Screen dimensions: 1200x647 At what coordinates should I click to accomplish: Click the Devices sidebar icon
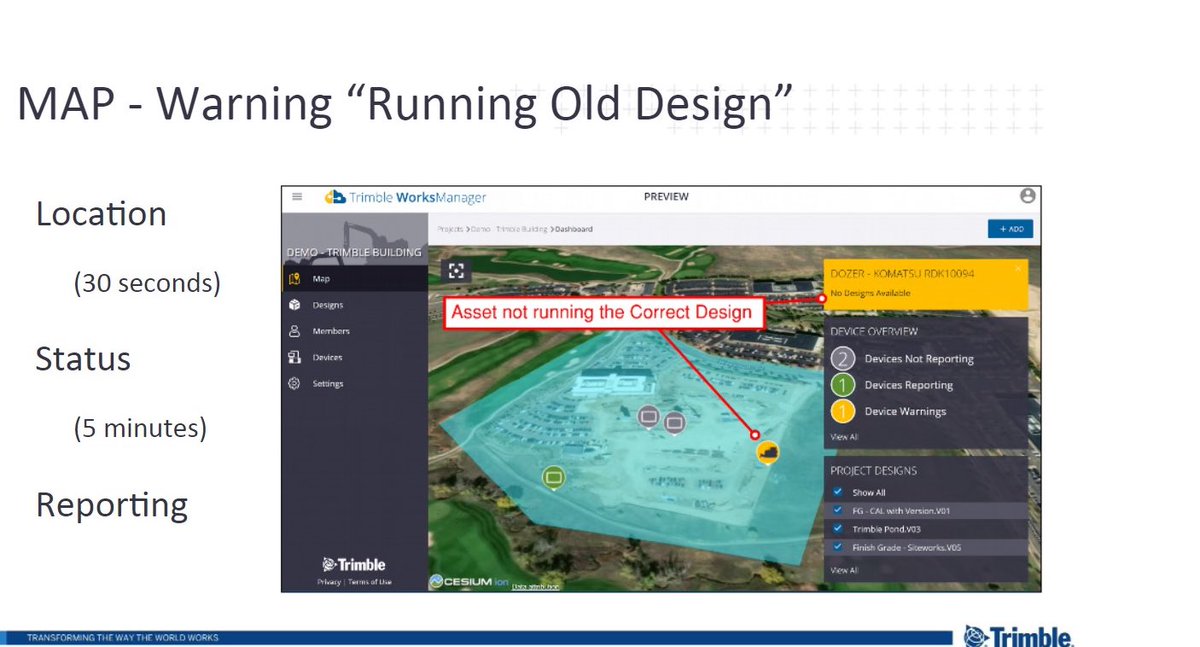pyautogui.click(x=294, y=357)
